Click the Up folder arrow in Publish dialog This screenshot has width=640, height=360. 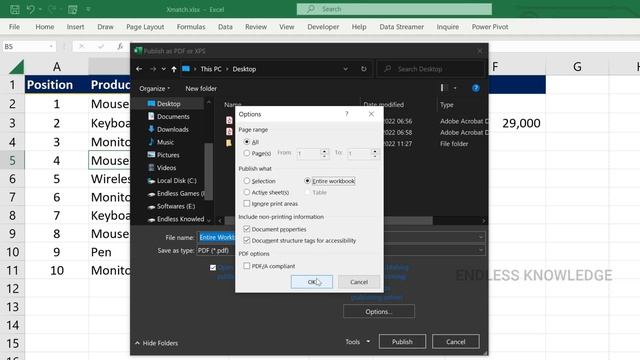tap(174, 69)
